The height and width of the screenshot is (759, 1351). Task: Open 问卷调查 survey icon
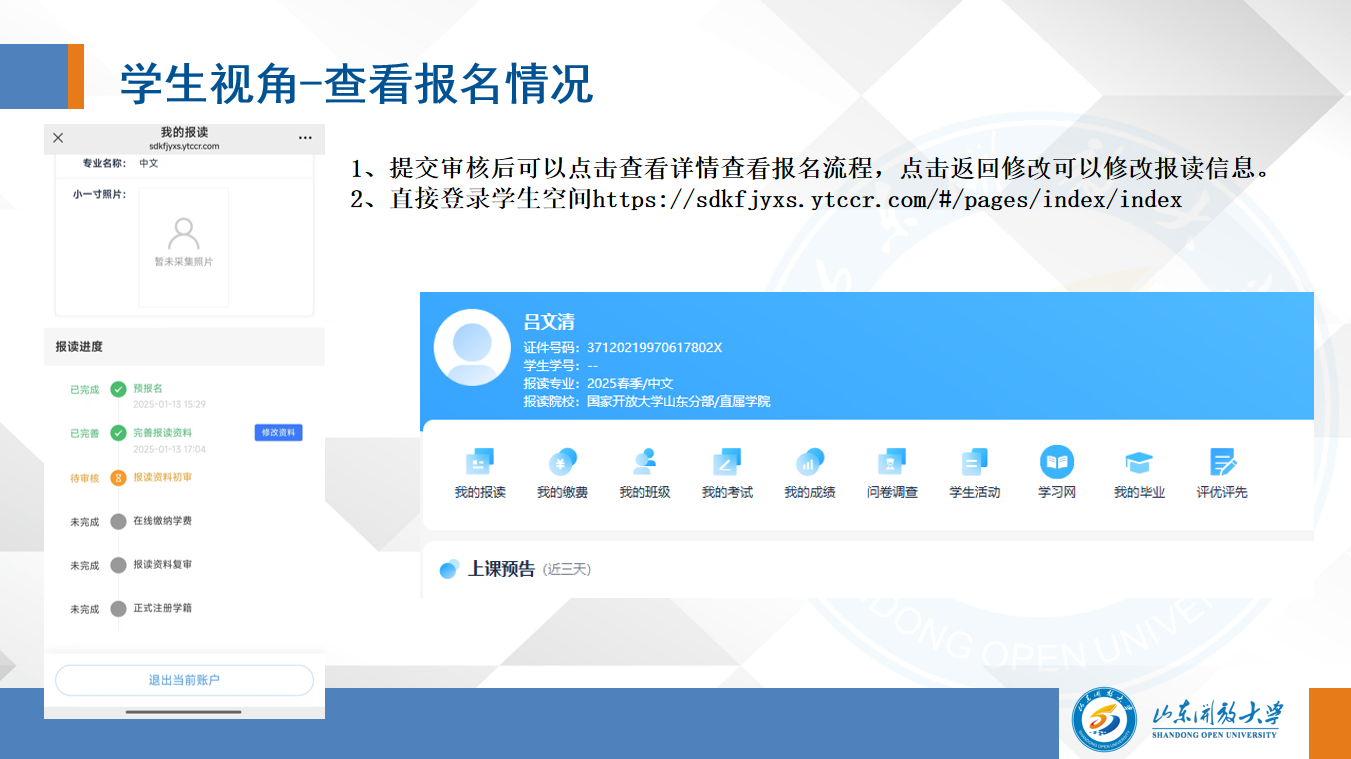click(x=892, y=463)
